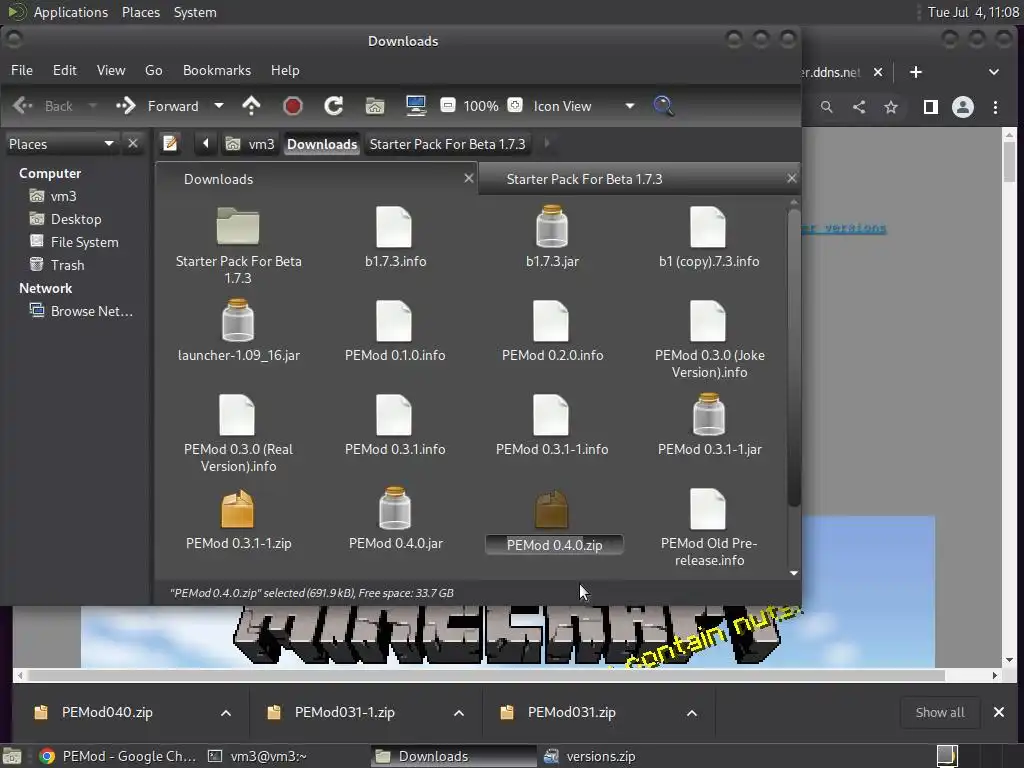Go up to the parent folder
Screen dimensions: 1024x768
click(251, 106)
